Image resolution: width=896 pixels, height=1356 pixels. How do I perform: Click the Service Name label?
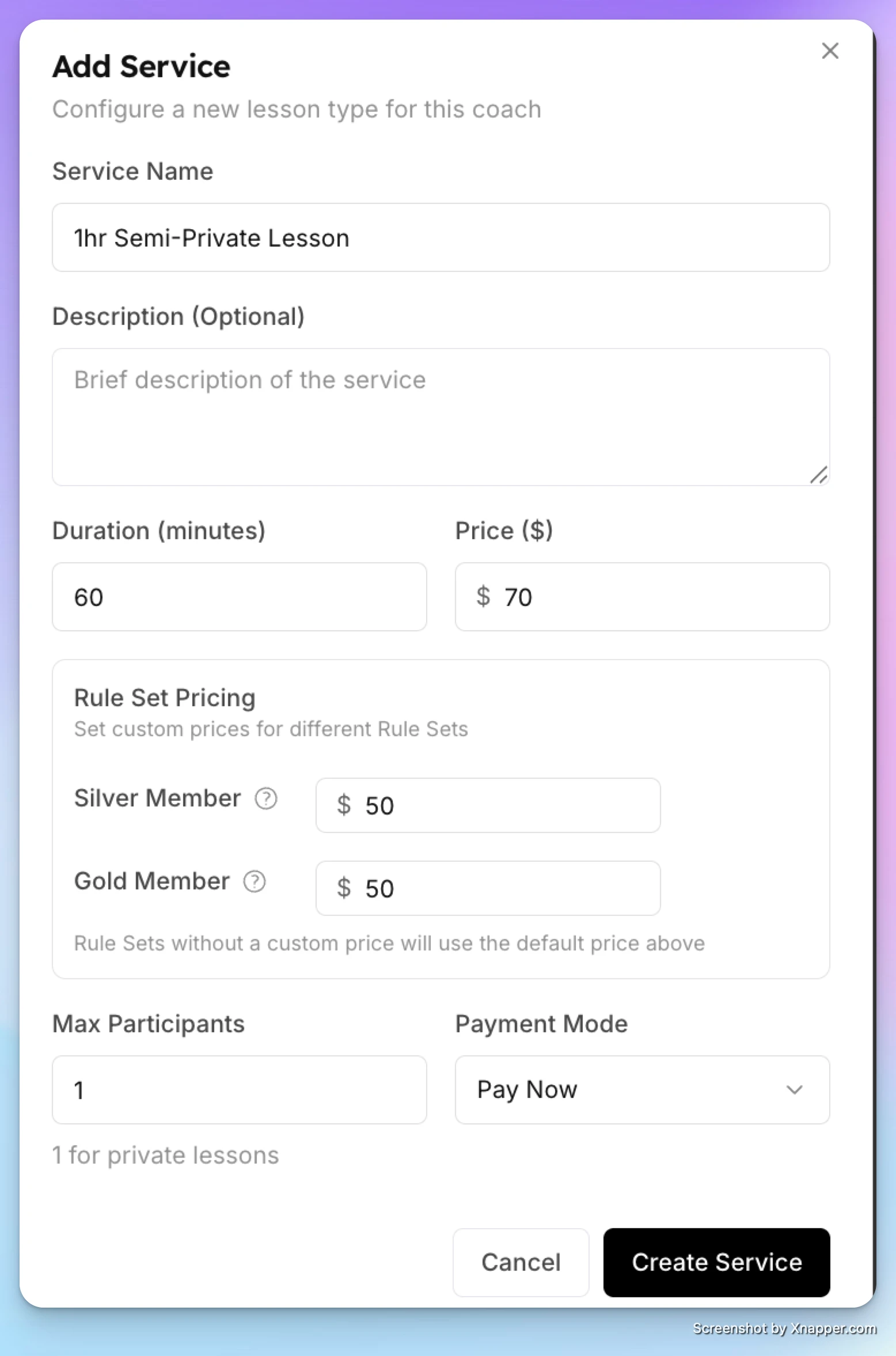point(133,172)
